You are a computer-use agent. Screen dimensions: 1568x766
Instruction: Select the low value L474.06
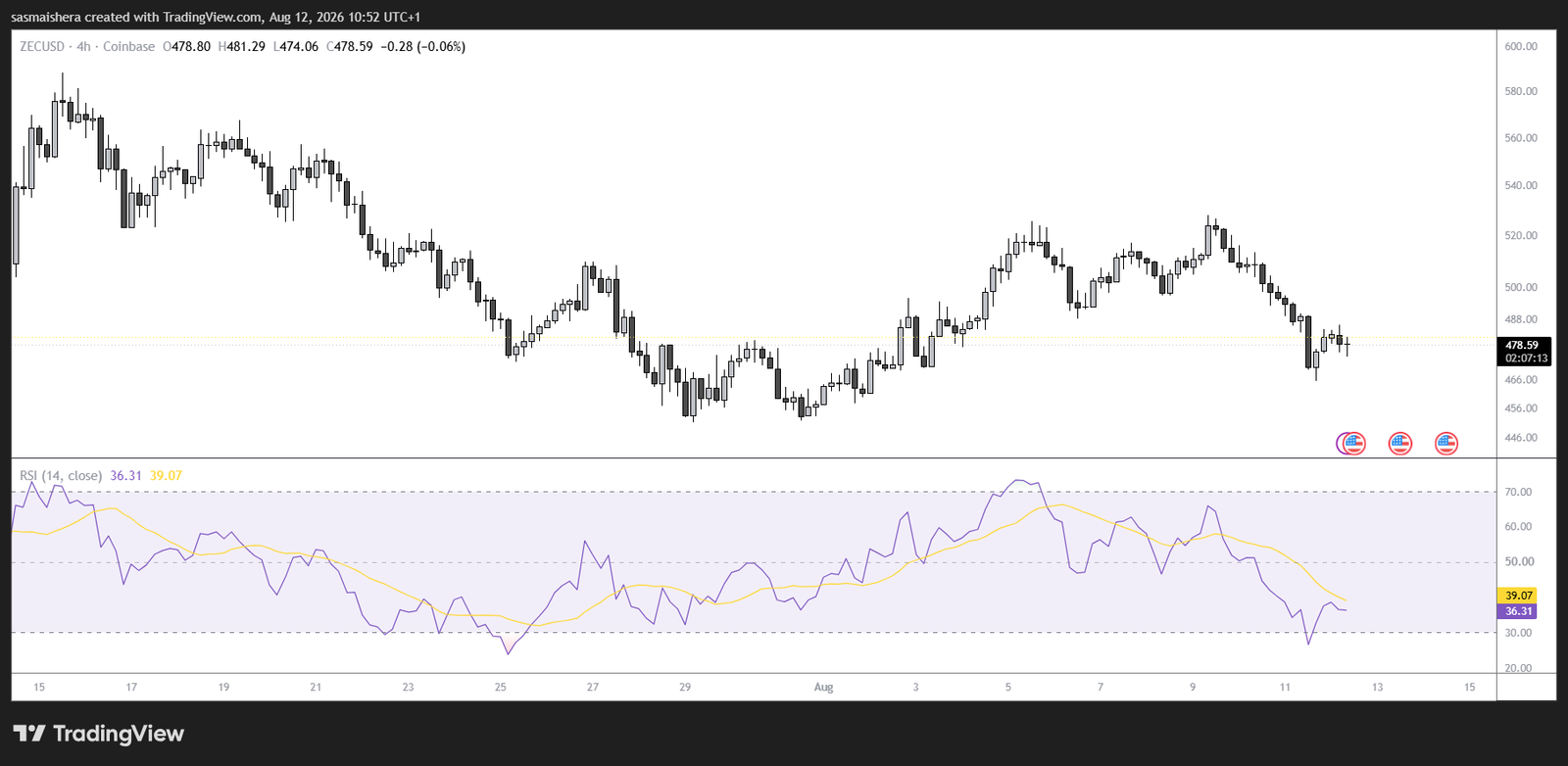pos(296,46)
